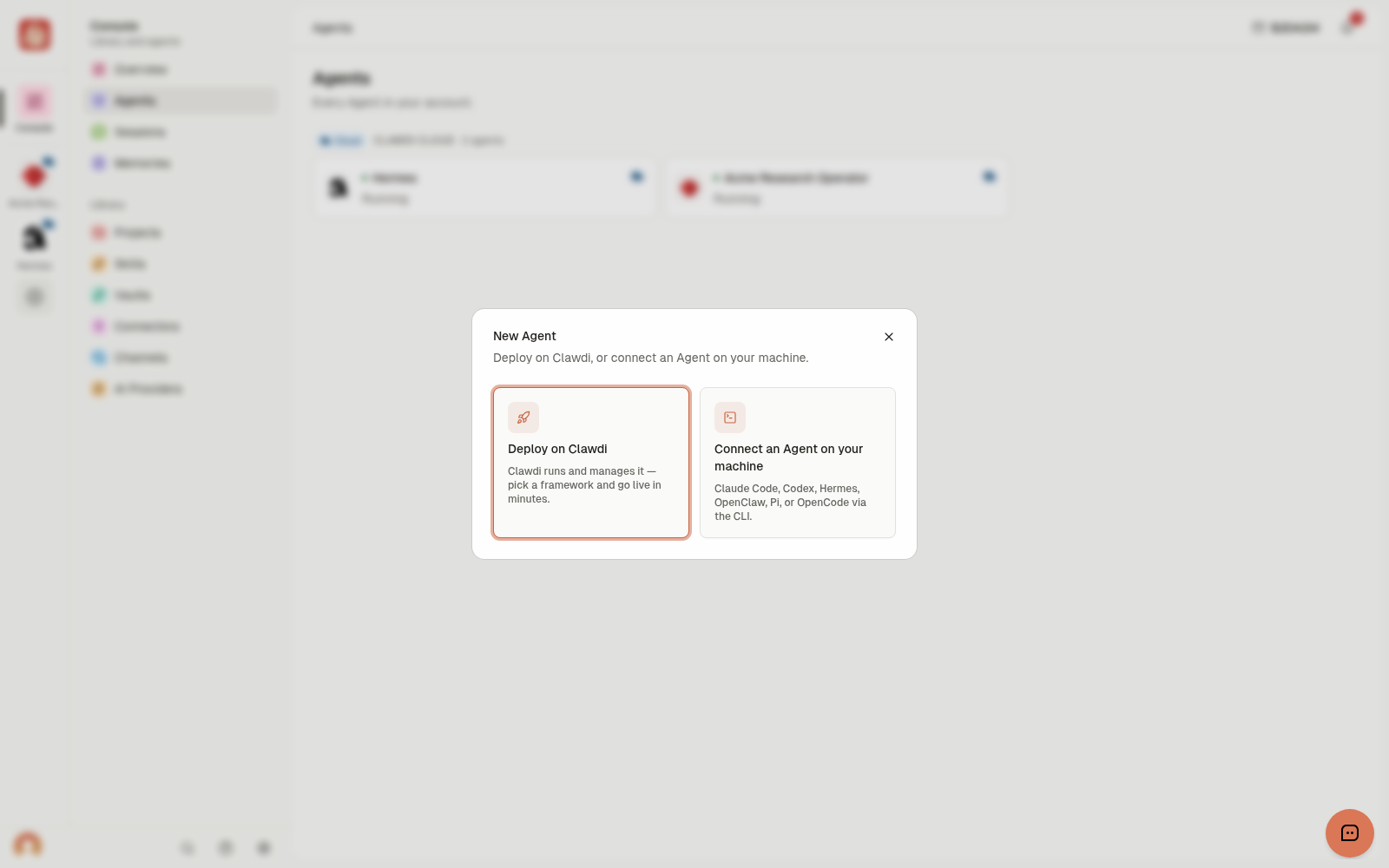Choose Connect an Agent on your machine
Screen dimensions: 1389x868
coord(798,463)
